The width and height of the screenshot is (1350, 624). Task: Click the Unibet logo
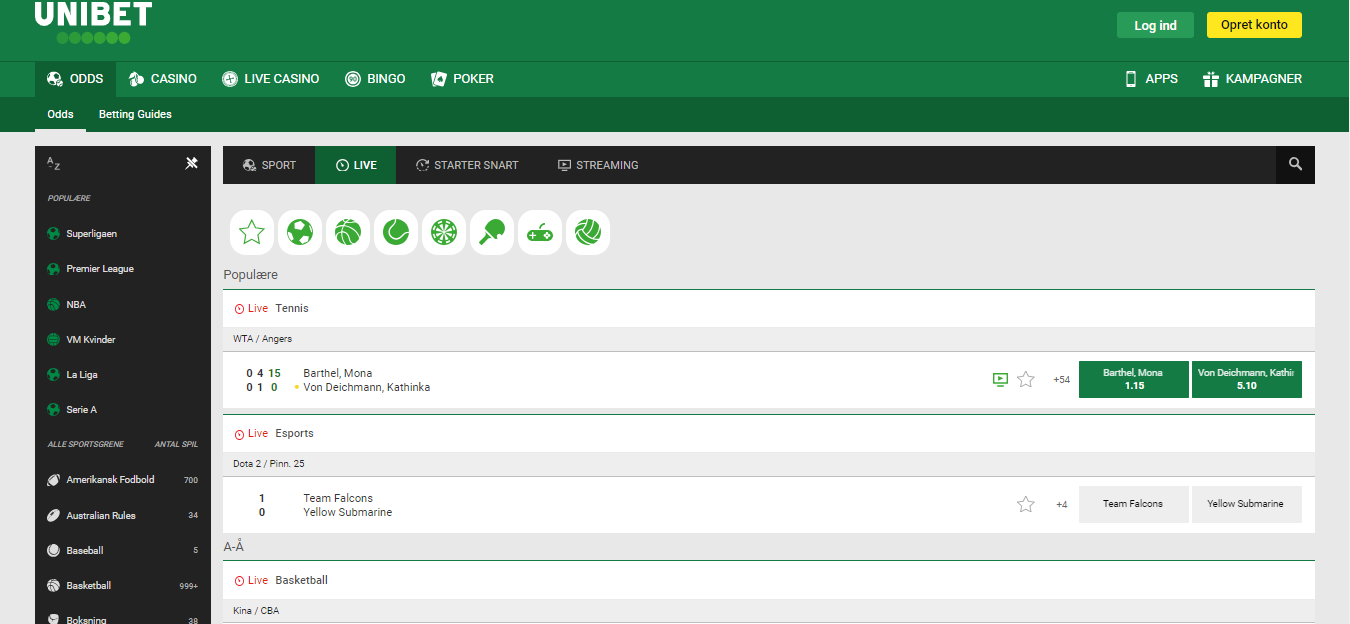click(x=93, y=22)
